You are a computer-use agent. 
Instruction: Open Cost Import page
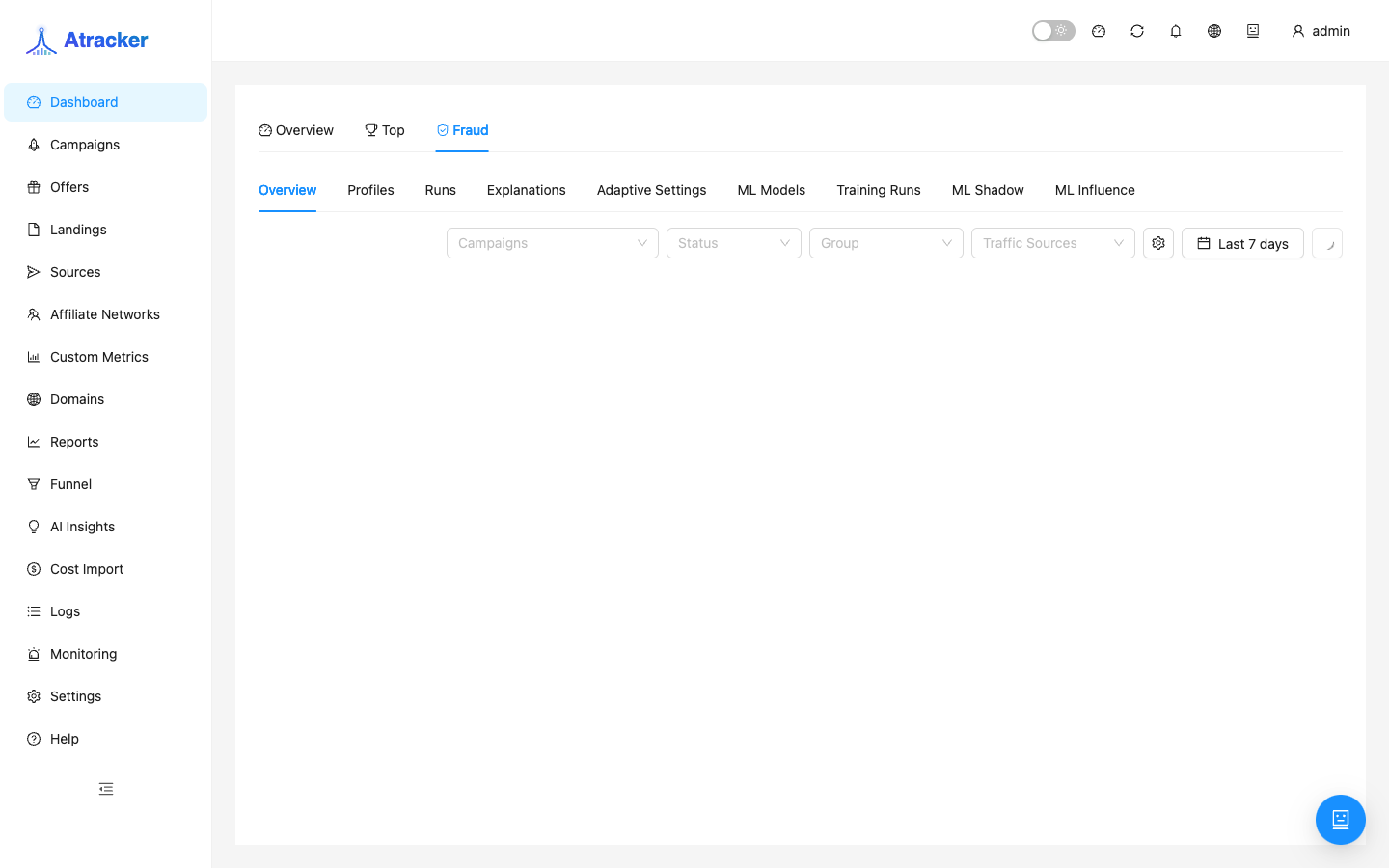[x=105, y=569]
